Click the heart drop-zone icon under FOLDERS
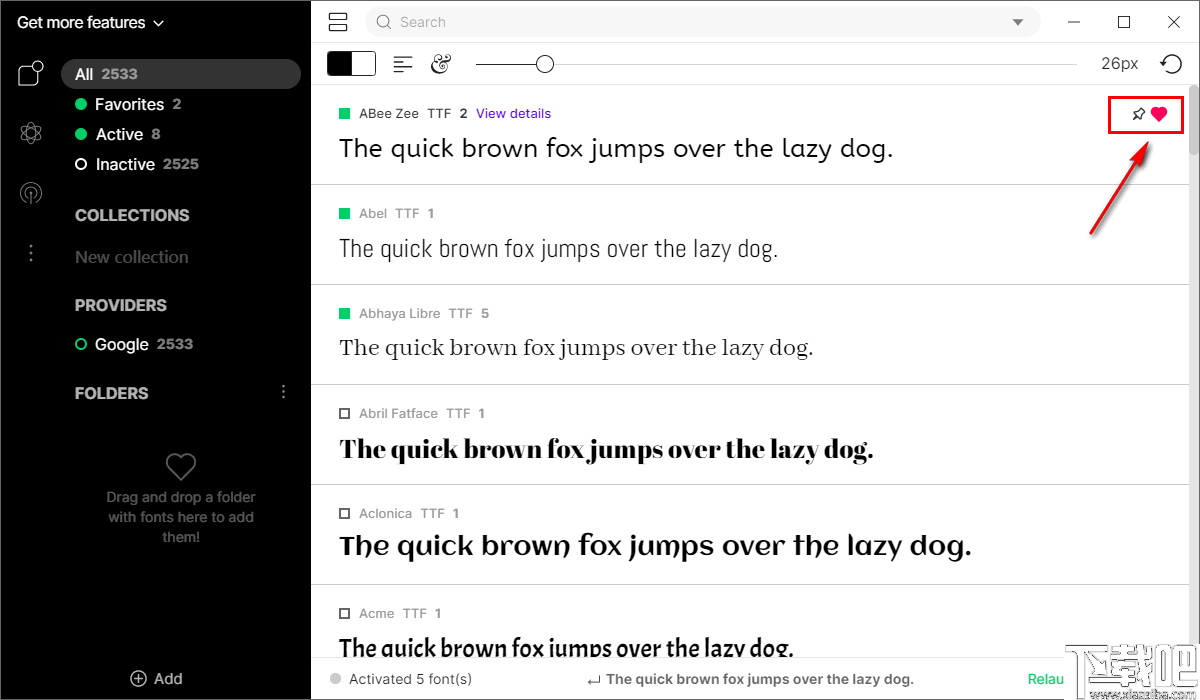 click(181, 466)
